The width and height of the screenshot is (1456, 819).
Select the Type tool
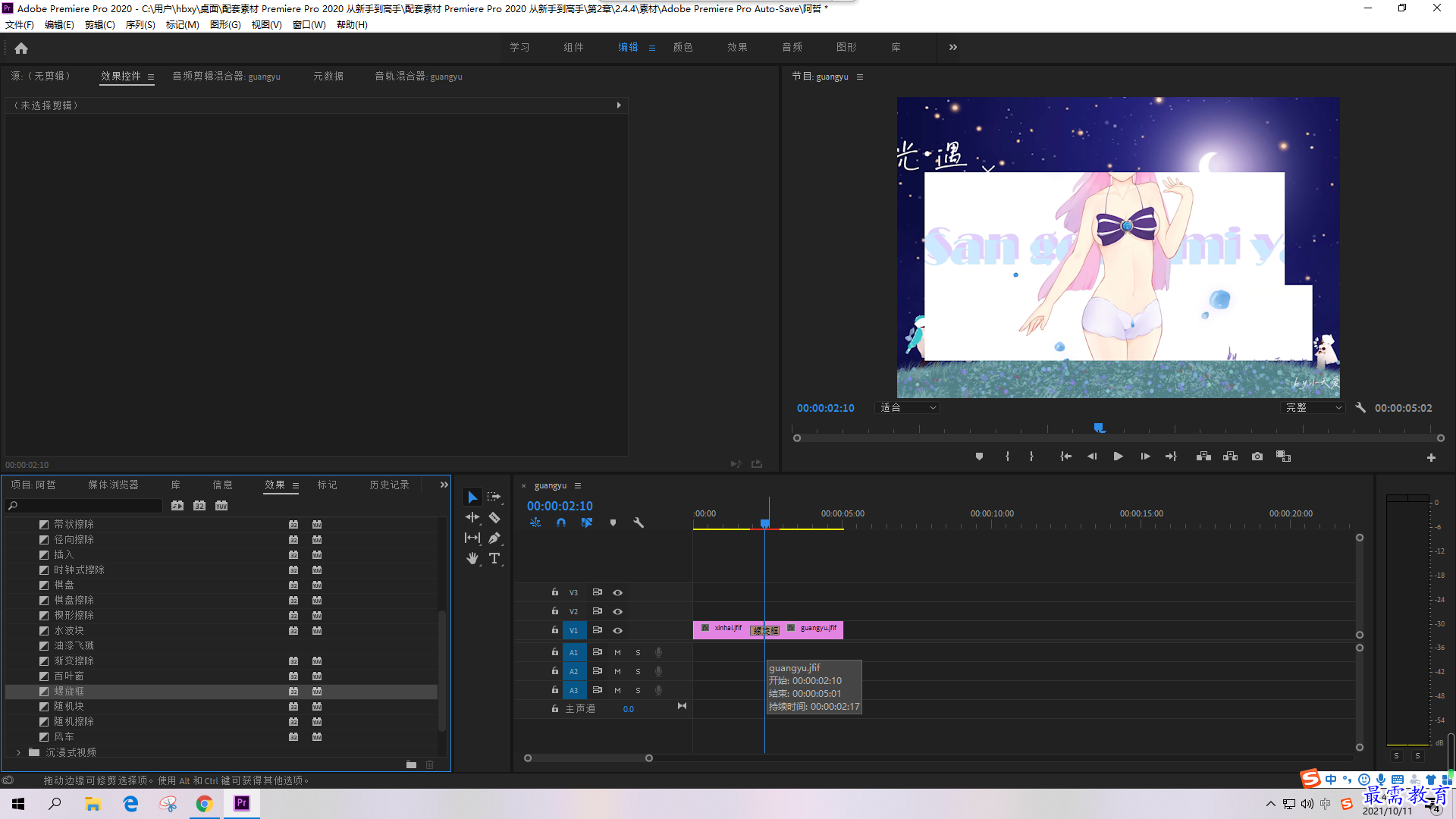point(494,558)
